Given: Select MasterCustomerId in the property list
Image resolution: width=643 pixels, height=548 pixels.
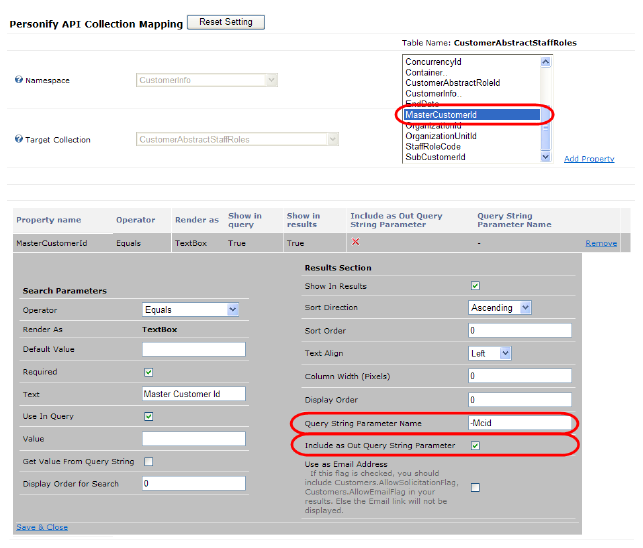Looking at the screenshot, I should (472, 115).
